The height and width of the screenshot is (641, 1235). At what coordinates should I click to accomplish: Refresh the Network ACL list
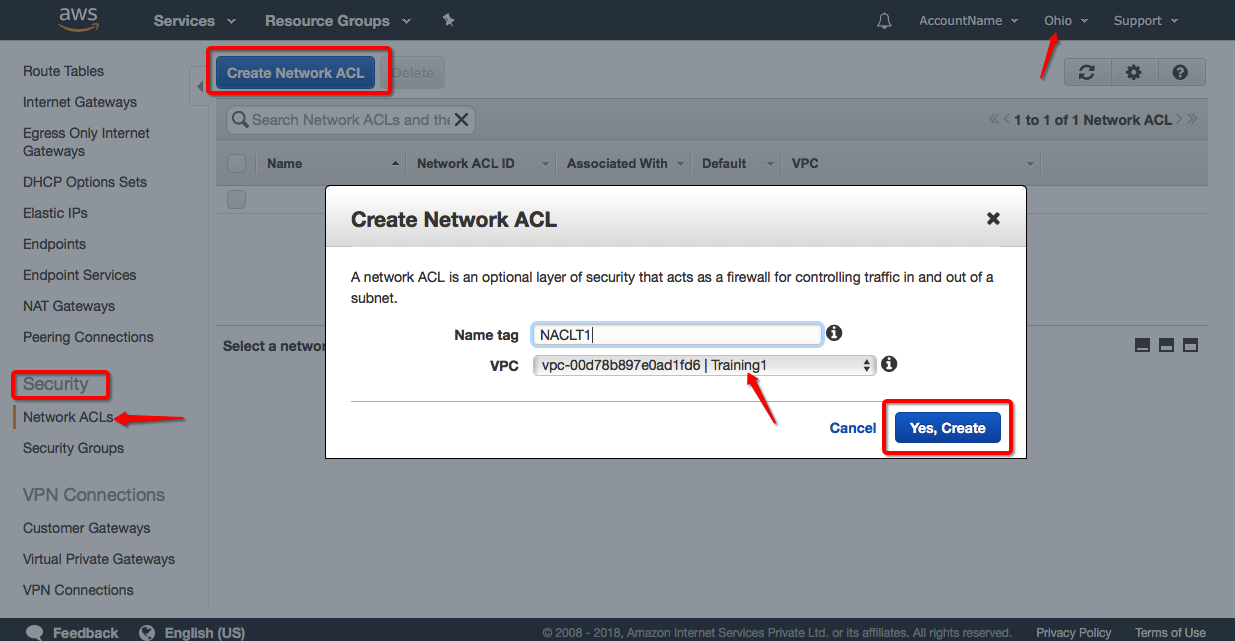(1087, 72)
